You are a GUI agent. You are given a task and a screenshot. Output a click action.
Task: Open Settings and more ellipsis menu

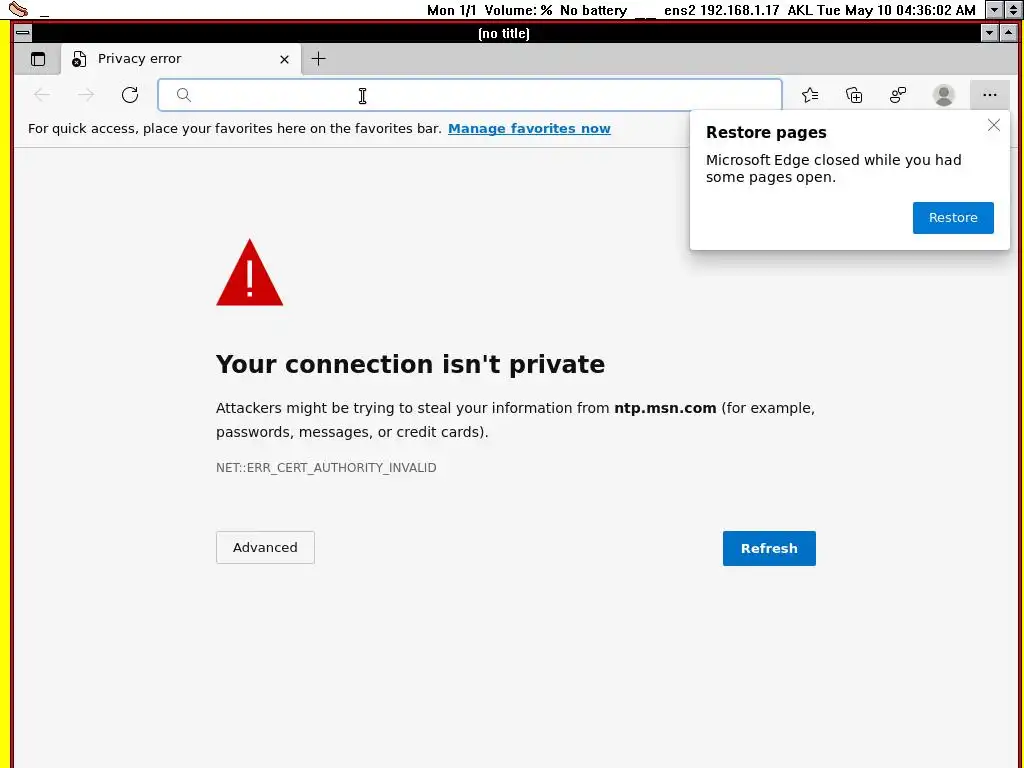(x=989, y=95)
